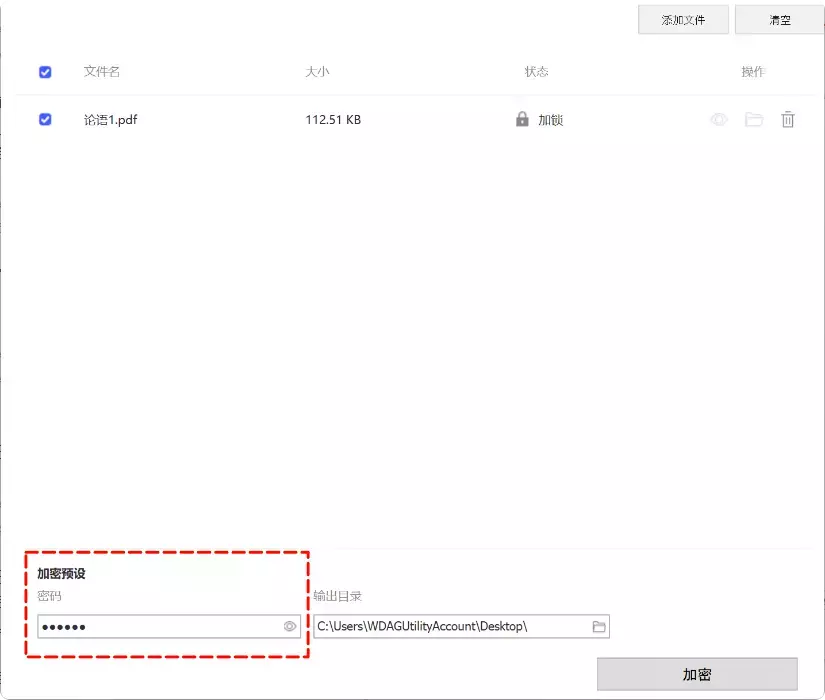Toggle password visibility with the eye toggle
The image size is (825, 700).
(x=289, y=626)
